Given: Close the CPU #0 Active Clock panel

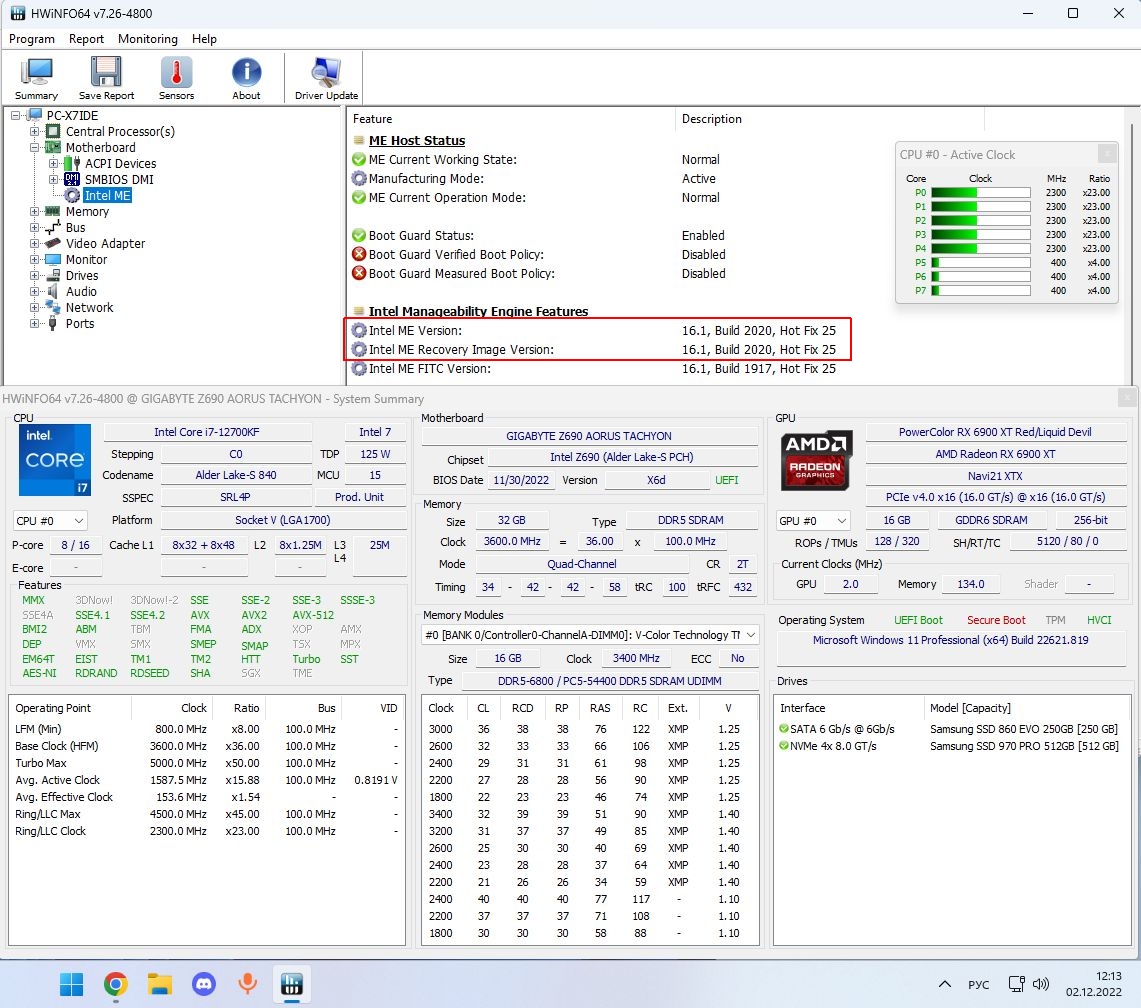Looking at the screenshot, I should (x=1106, y=154).
